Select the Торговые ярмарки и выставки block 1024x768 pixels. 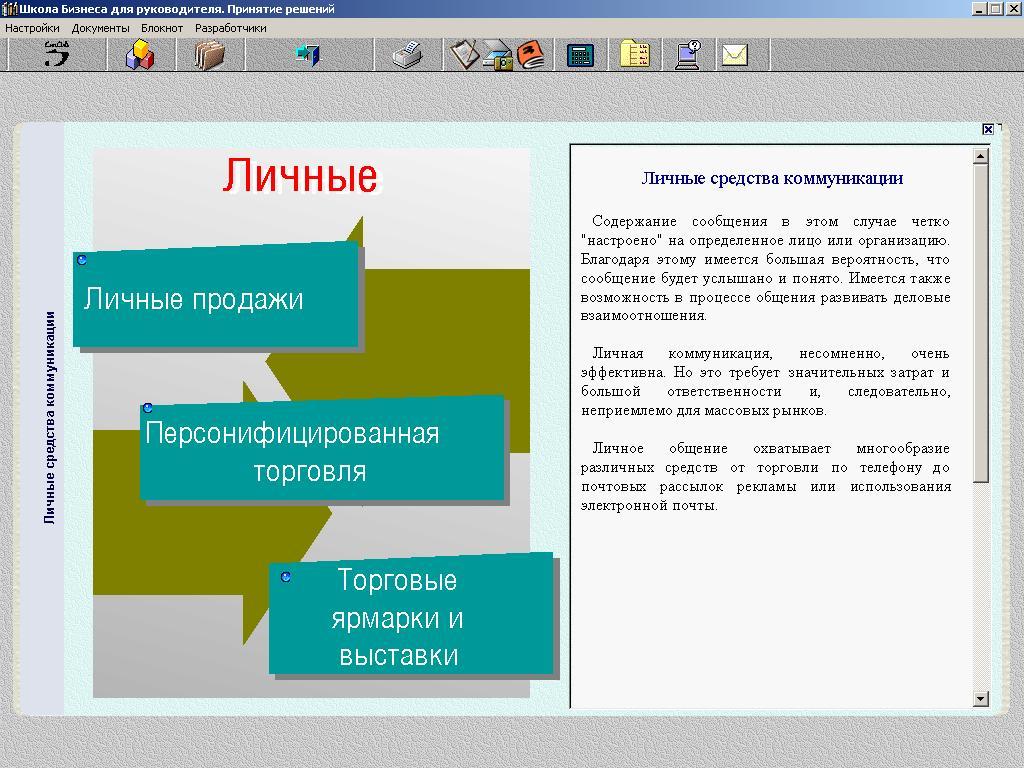tap(411, 614)
